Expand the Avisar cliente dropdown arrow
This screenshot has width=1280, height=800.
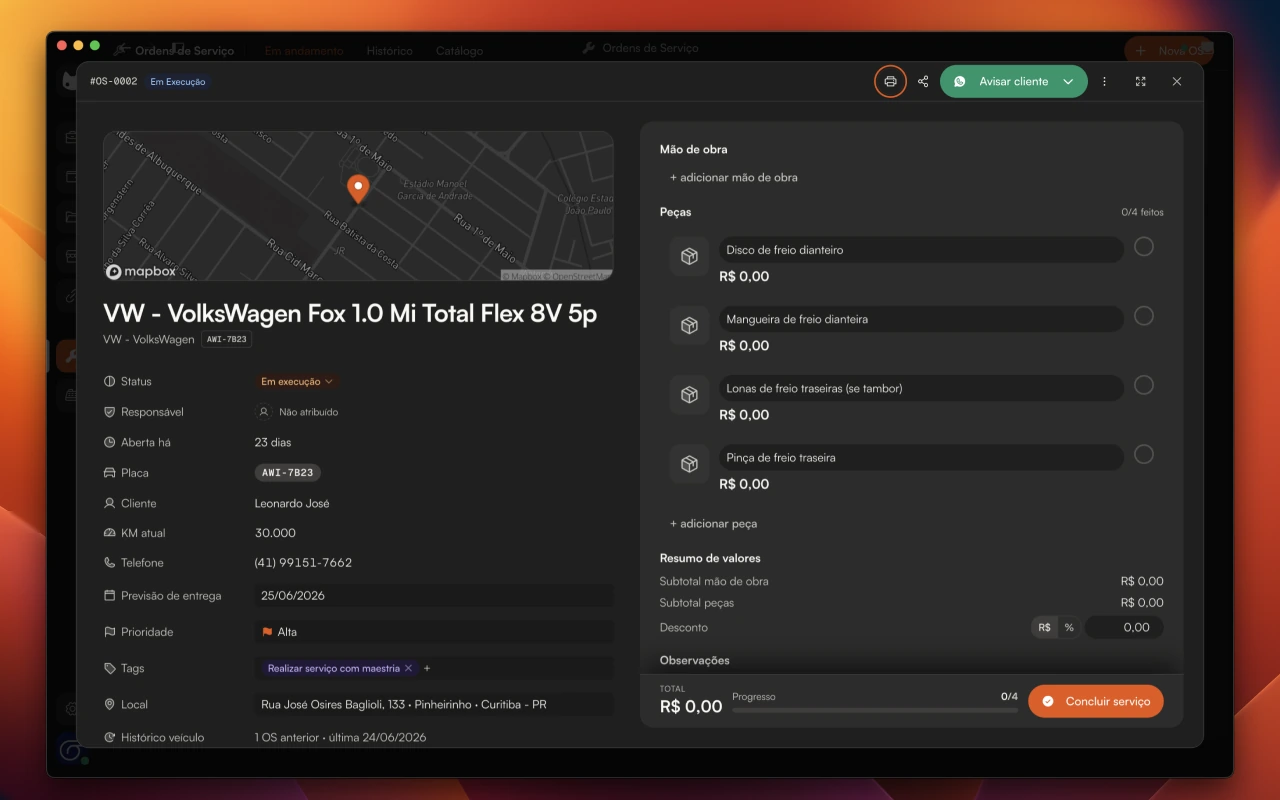coord(1068,81)
